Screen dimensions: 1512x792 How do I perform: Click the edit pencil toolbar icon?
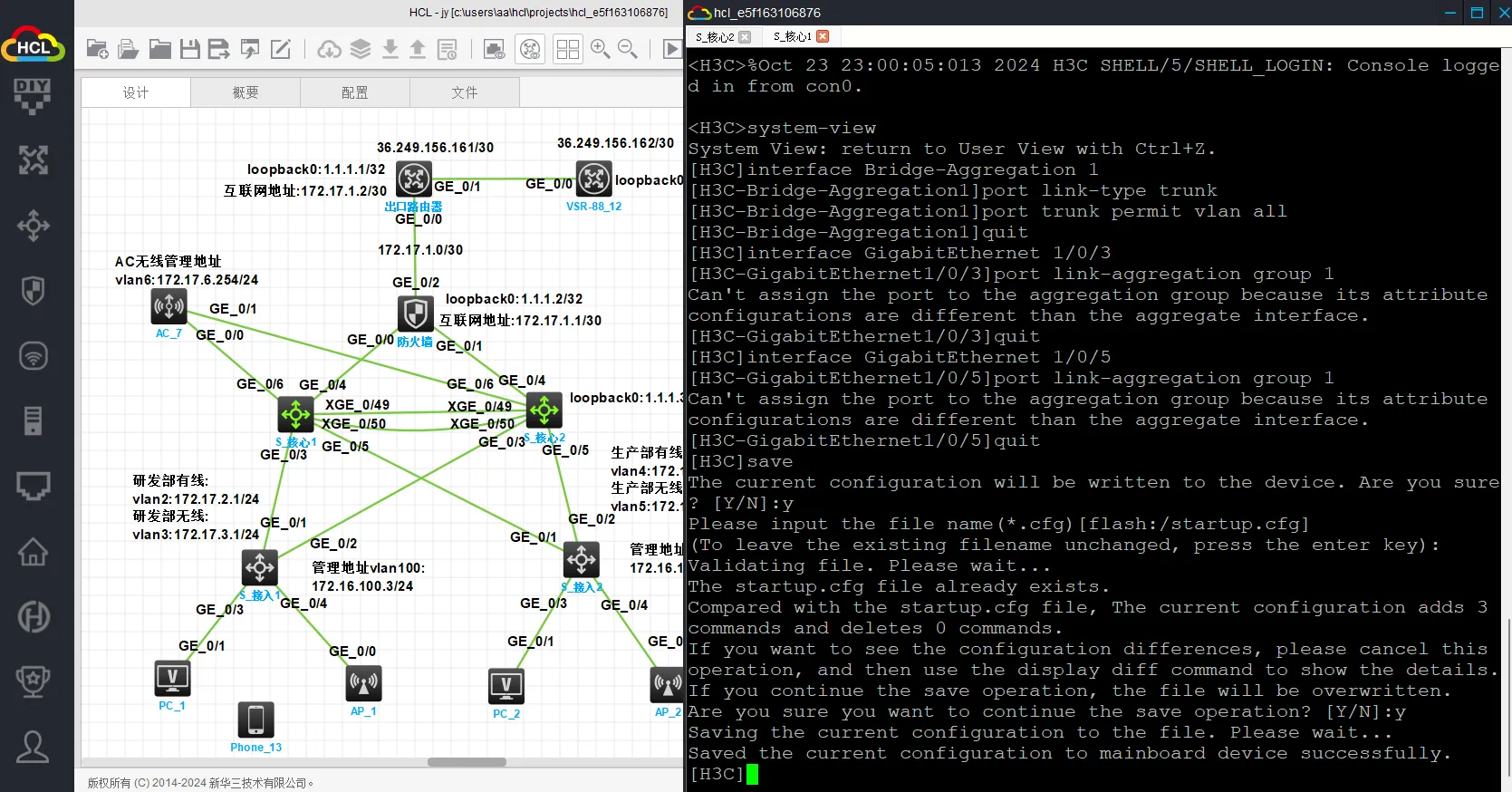pyautogui.click(x=281, y=49)
